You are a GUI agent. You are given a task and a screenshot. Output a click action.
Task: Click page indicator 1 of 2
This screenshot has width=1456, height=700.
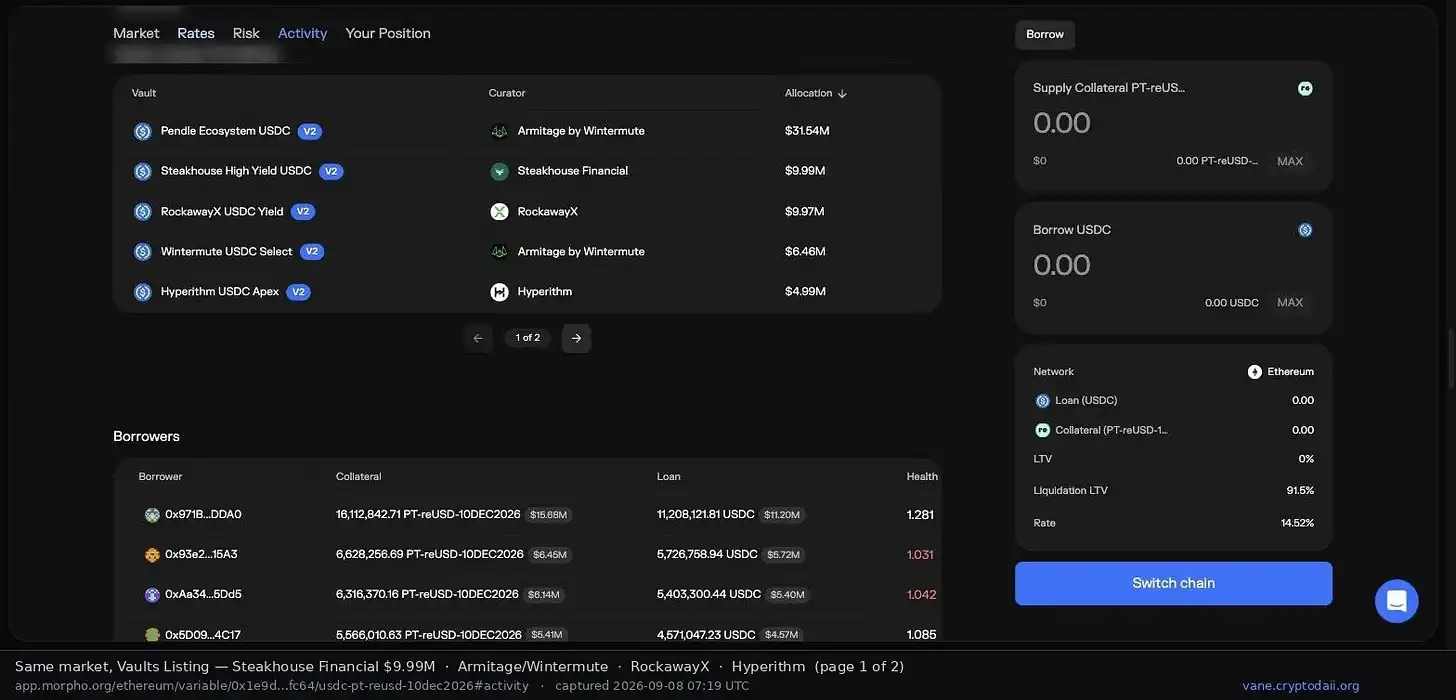(528, 338)
